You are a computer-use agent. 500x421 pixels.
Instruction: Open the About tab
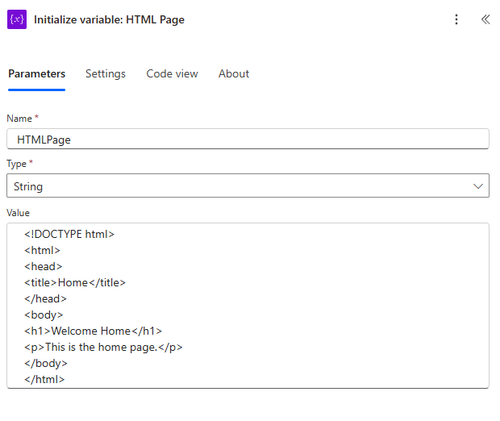point(234,74)
